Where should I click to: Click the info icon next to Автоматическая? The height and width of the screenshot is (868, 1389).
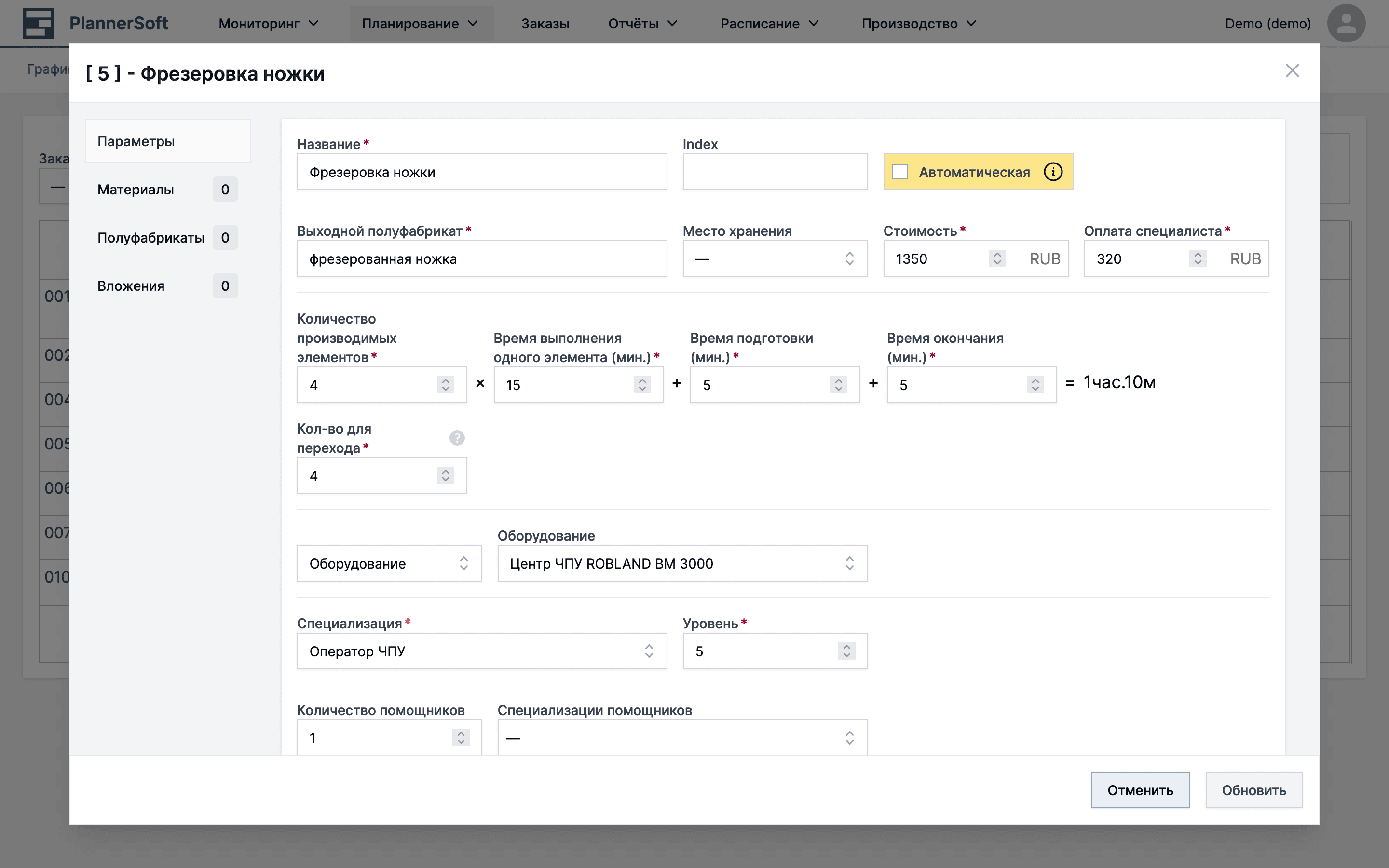click(1053, 172)
